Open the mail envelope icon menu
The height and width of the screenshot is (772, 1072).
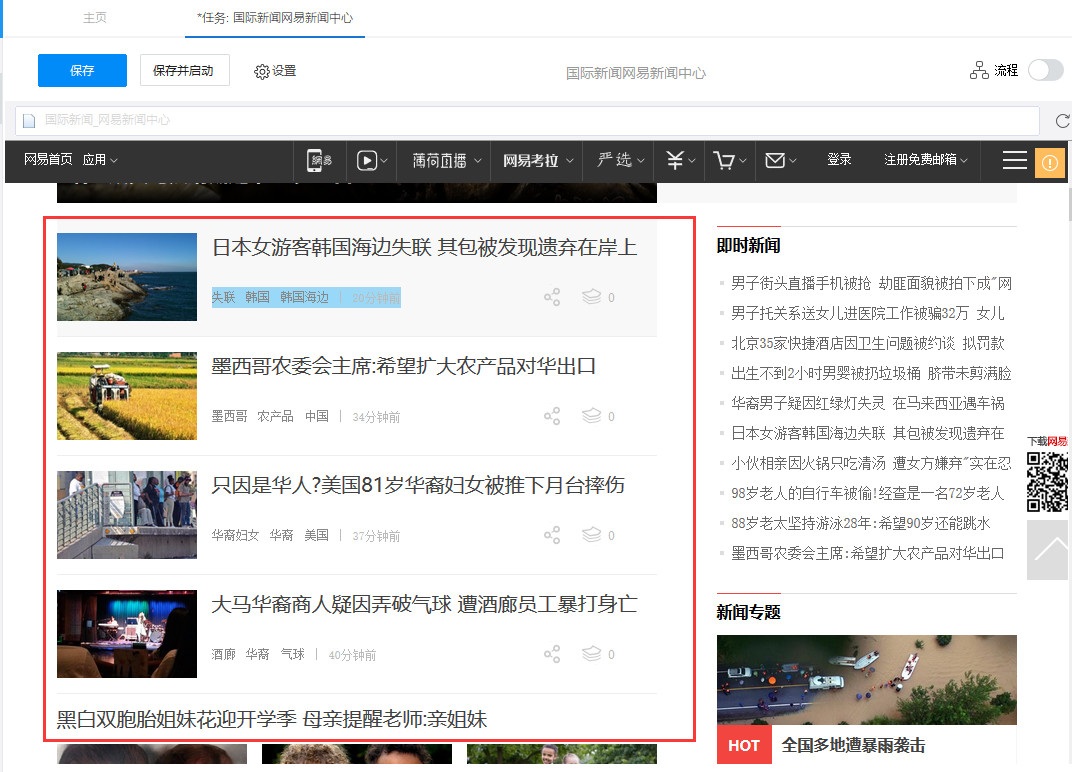click(780, 161)
